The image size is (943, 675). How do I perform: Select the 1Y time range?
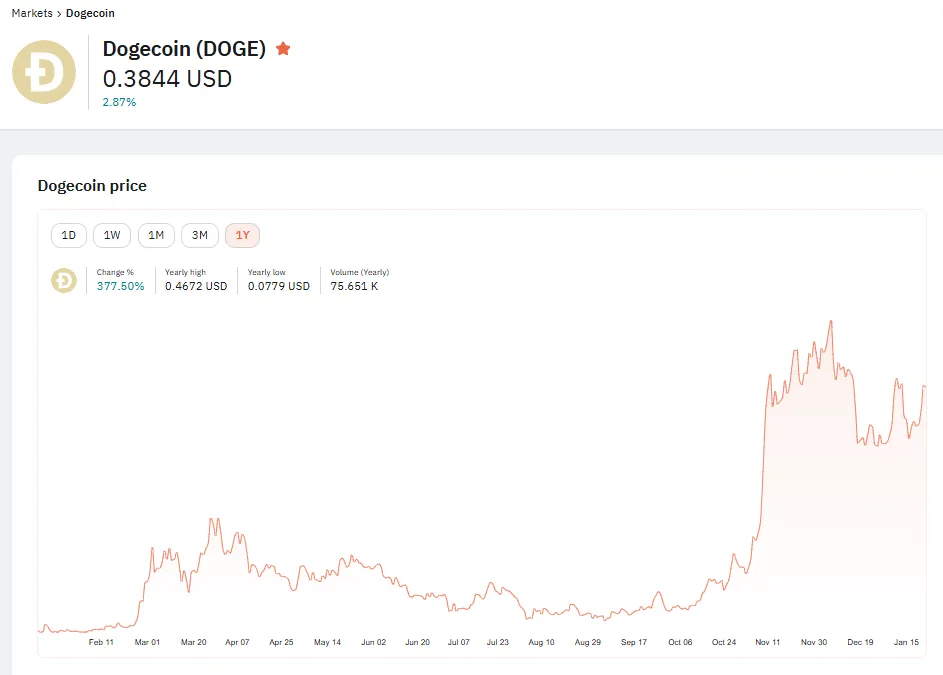pyautogui.click(x=242, y=235)
